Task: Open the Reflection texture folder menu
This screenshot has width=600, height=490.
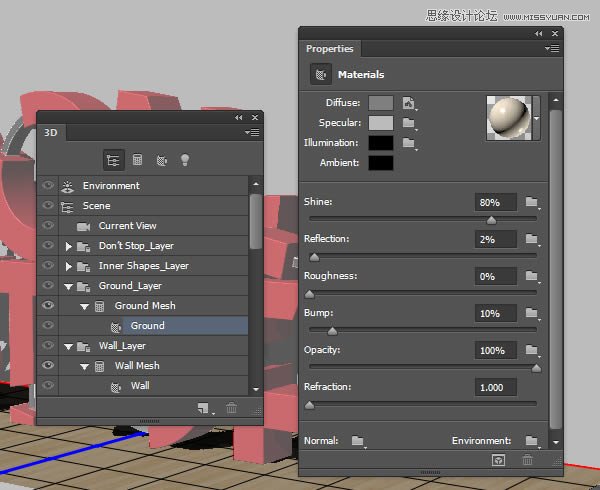Action: [532, 239]
